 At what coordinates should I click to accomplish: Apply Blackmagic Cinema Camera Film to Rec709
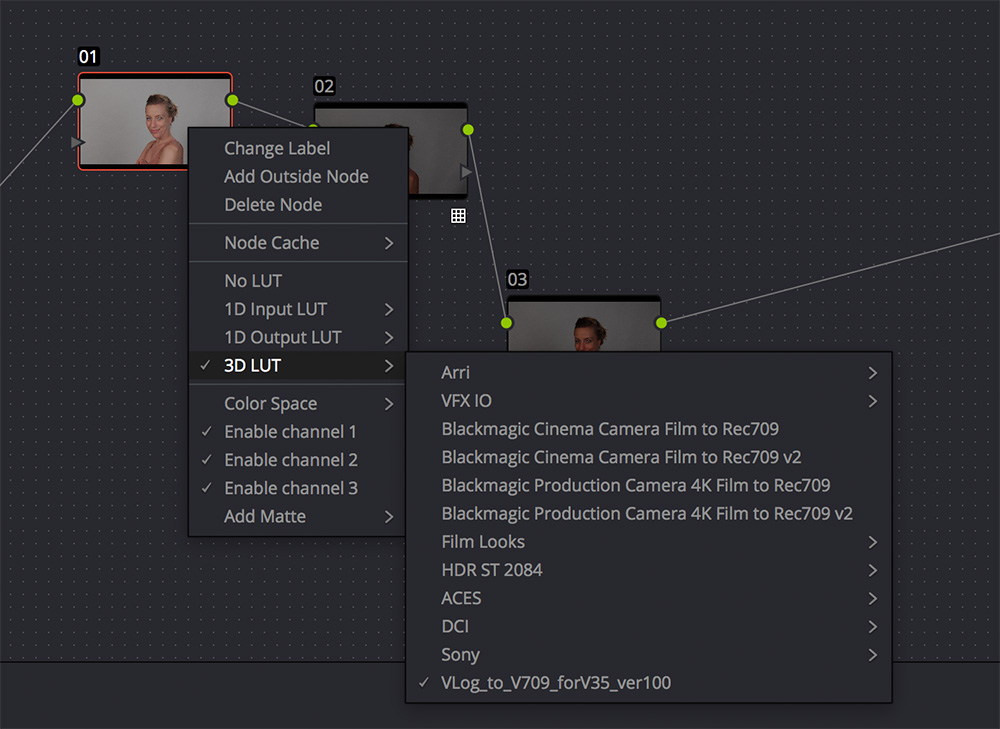coord(649,429)
